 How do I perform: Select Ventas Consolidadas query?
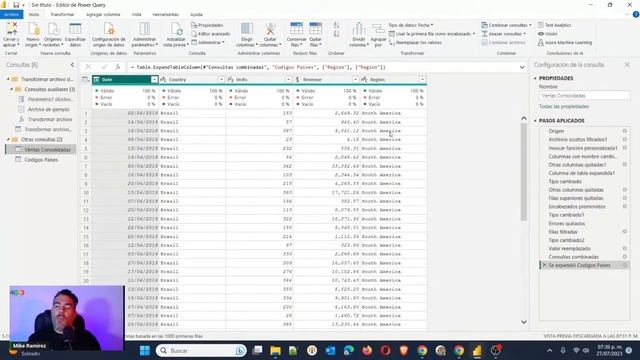tap(42, 149)
